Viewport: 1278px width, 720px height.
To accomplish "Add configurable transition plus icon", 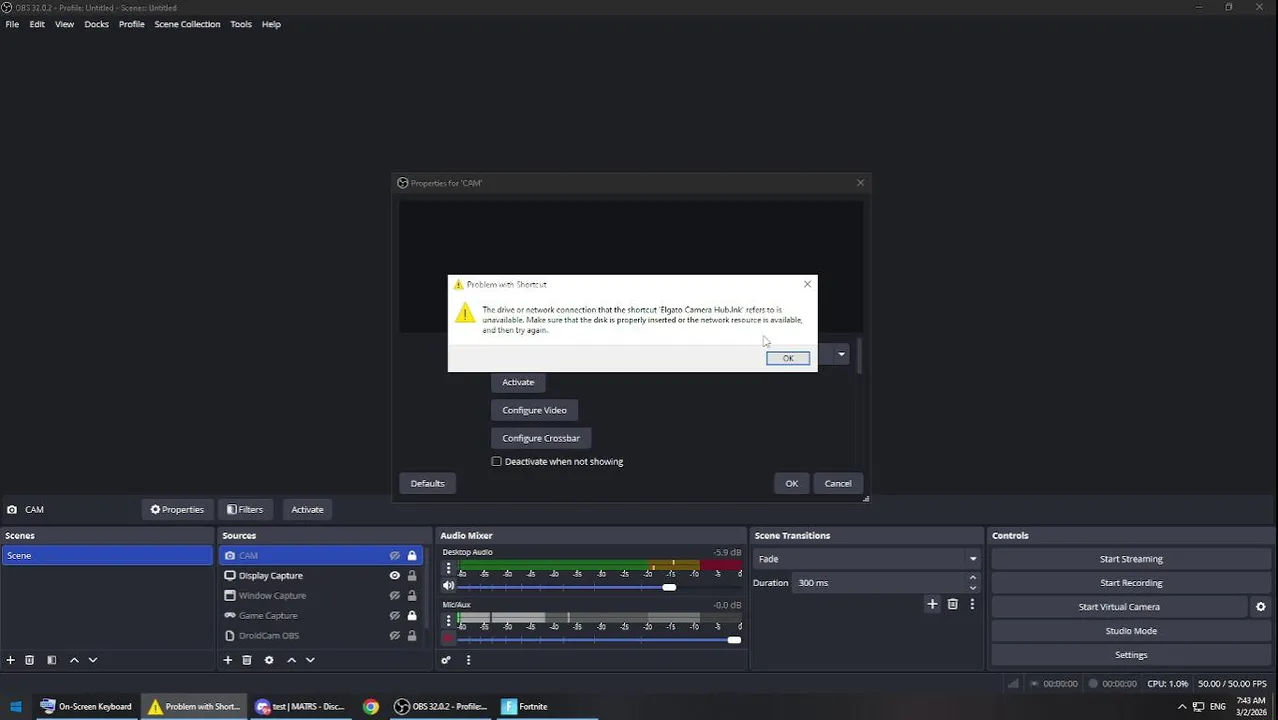I will [932, 604].
